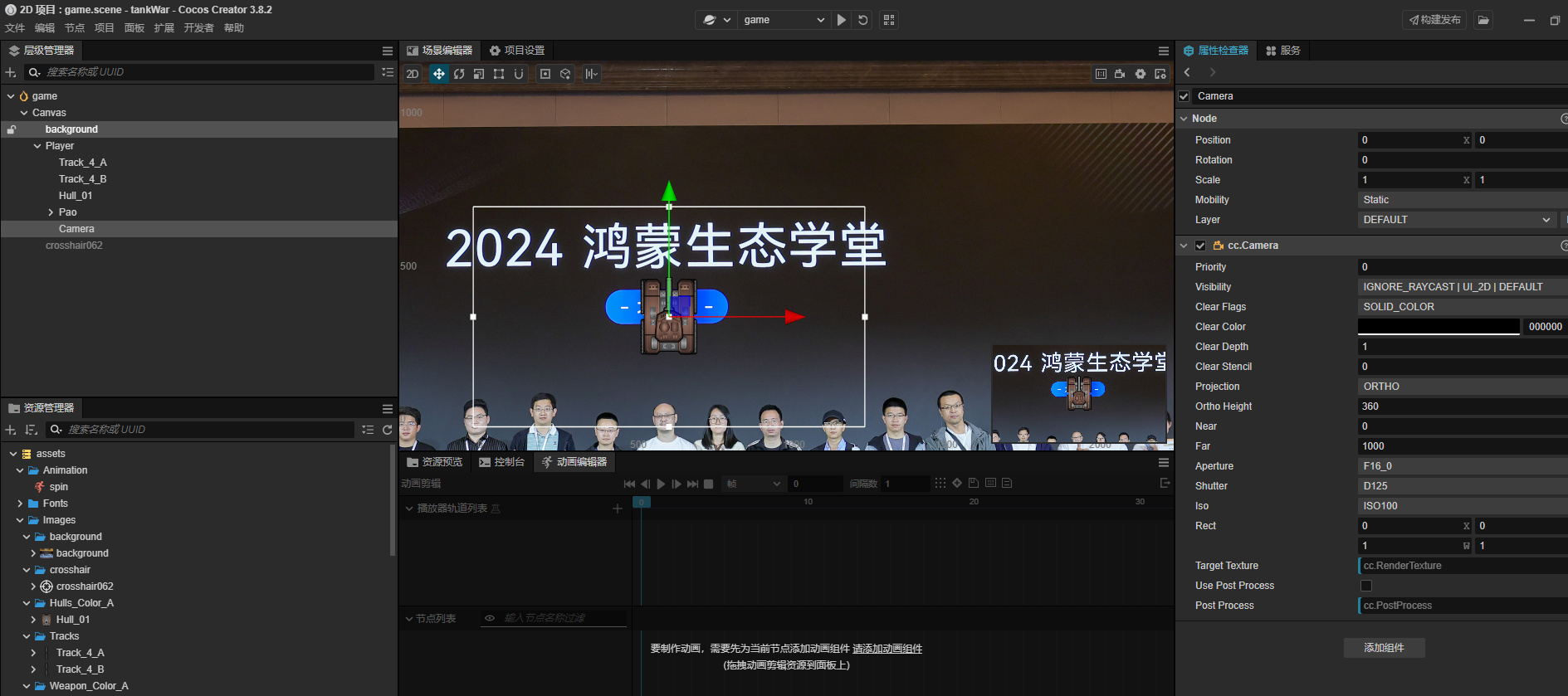Stop the animation playback
The image size is (1568, 696).
pos(708,484)
